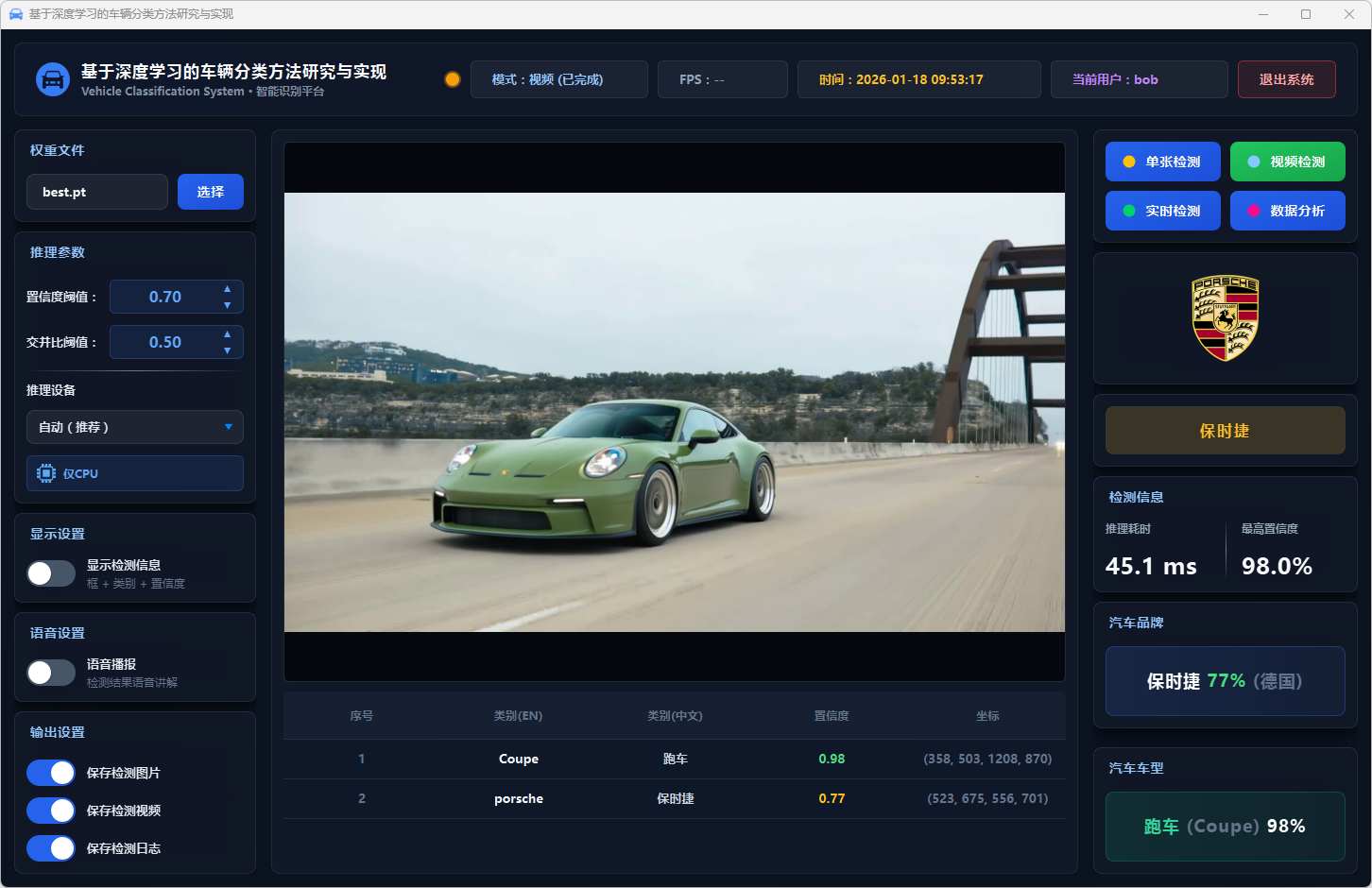1372x888 pixels.
Task: Turn off 保存检测视频 toggle
Action: tap(51, 811)
